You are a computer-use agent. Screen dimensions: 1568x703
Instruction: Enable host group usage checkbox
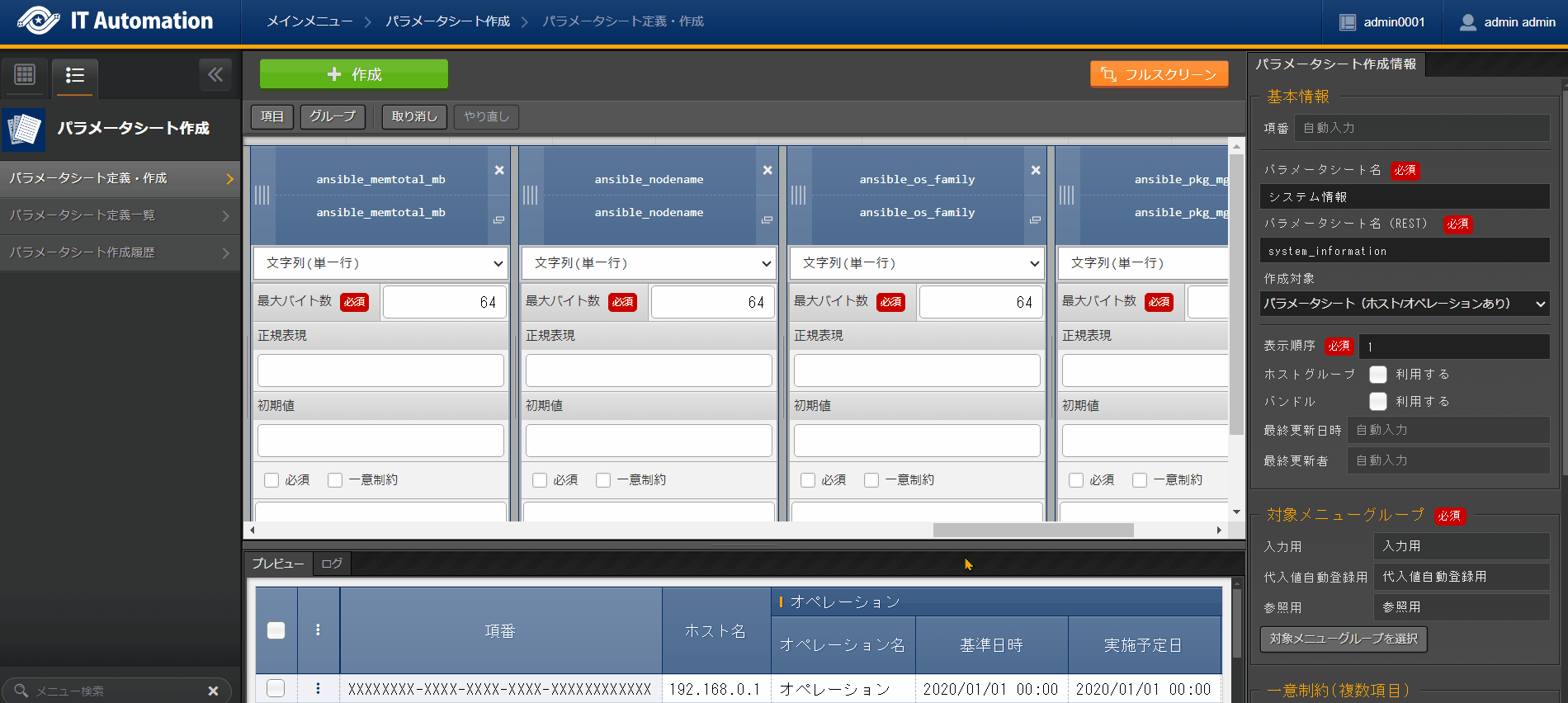pos(1378,375)
